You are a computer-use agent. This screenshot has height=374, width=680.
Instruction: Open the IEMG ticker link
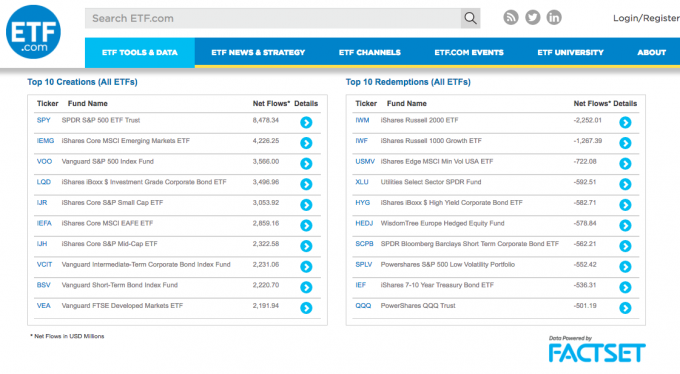[45, 141]
